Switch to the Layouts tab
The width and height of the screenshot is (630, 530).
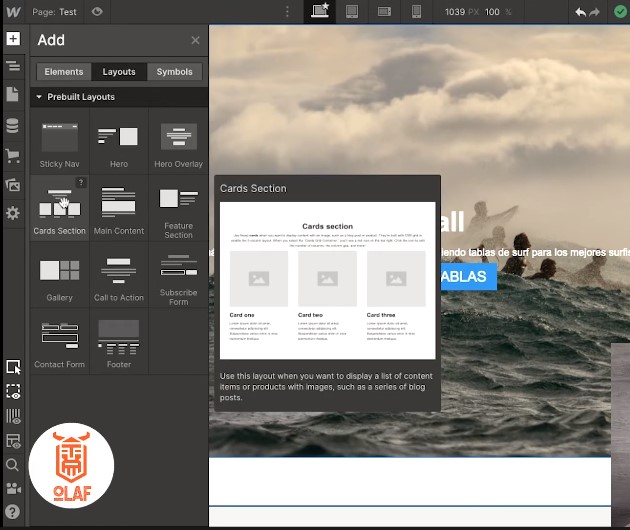click(x=119, y=72)
